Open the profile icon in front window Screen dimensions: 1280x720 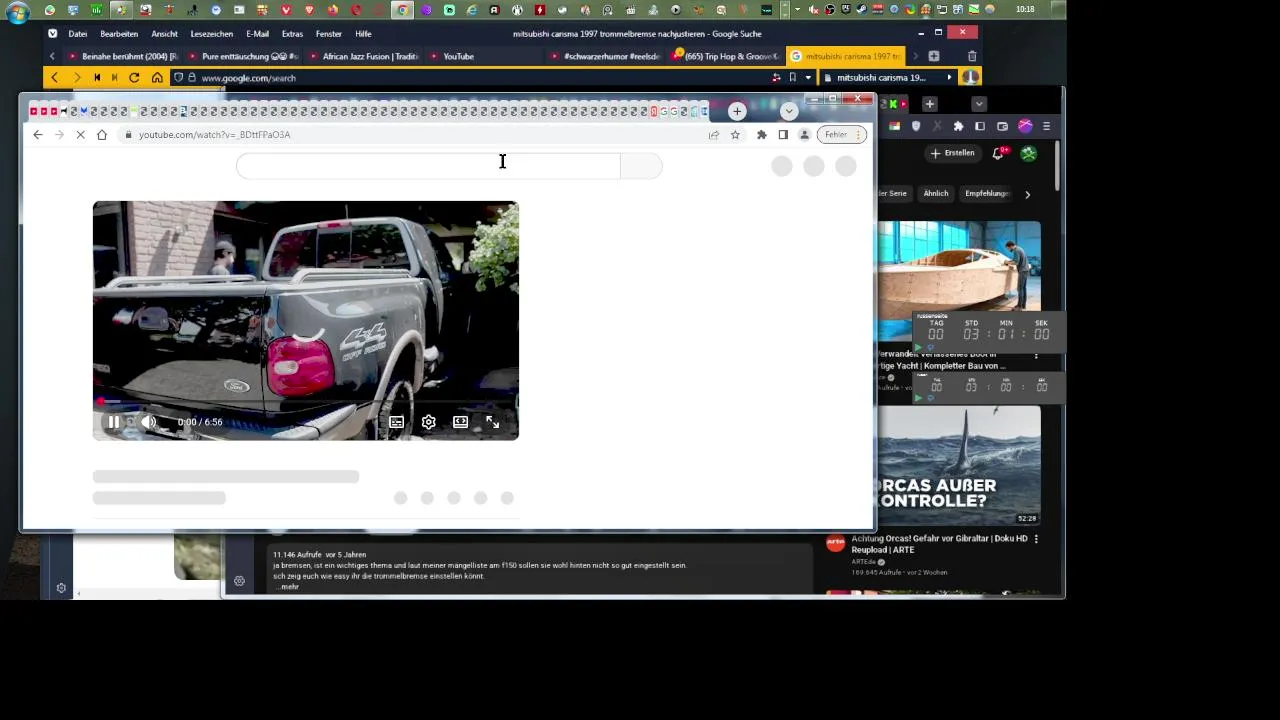[804, 135]
